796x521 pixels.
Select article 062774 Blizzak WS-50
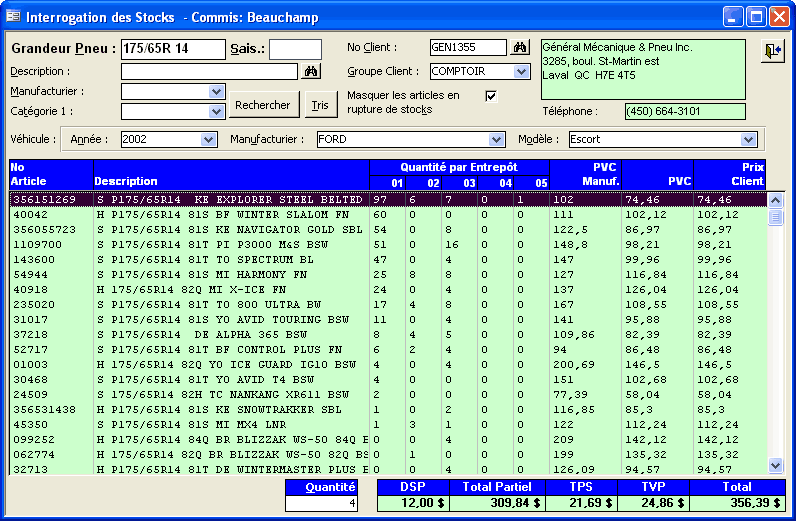[388, 454]
